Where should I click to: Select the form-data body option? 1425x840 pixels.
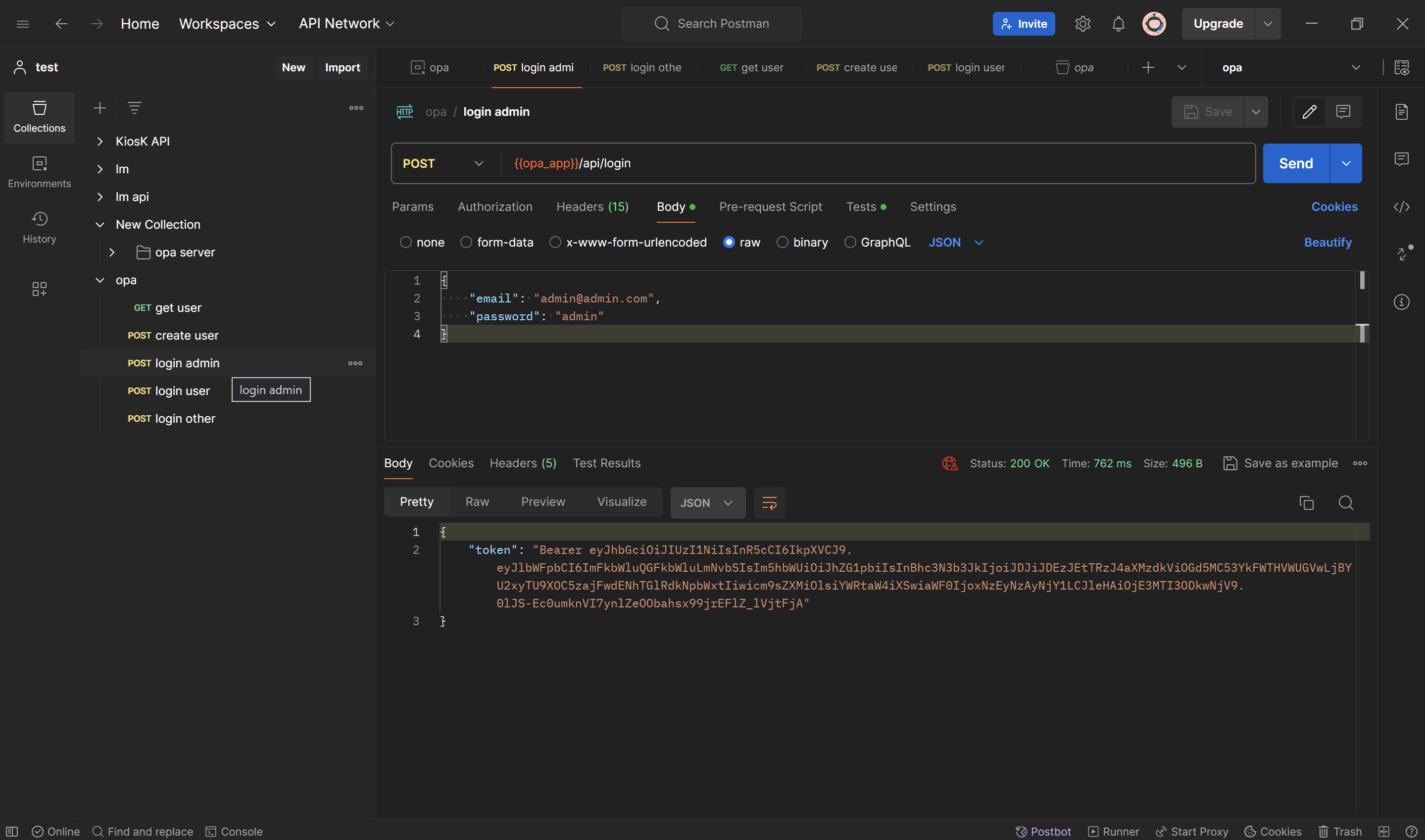click(466, 242)
